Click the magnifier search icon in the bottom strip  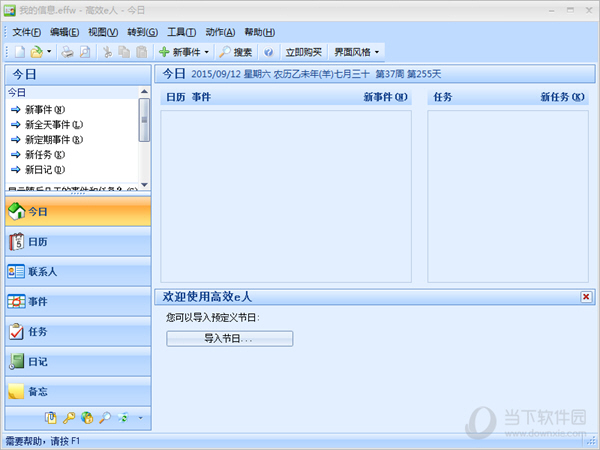pos(105,418)
